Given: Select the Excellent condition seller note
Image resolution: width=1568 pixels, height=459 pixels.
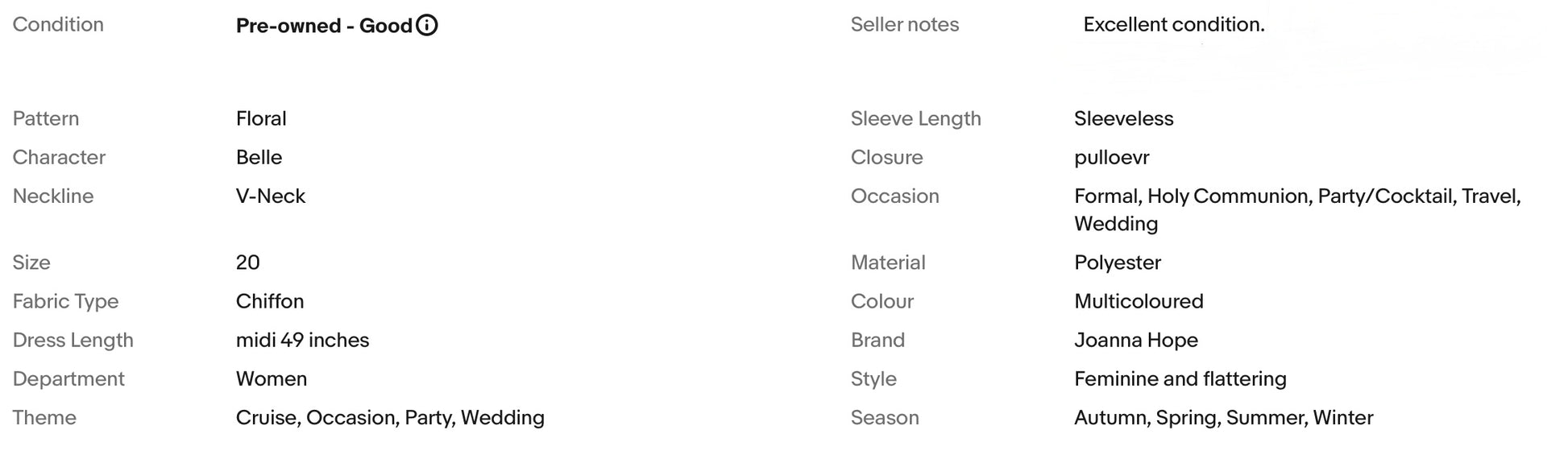Looking at the screenshot, I should click(1174, 25).
